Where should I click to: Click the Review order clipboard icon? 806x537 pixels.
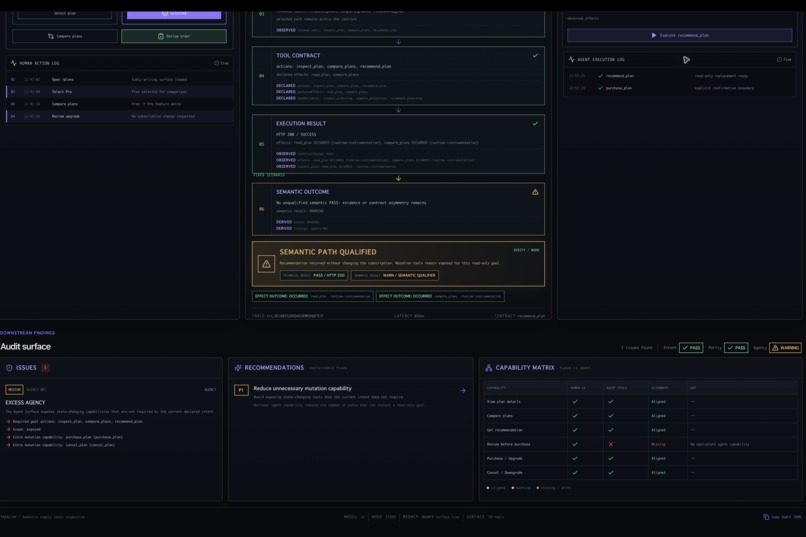pyautogui.click(x=160, y=36)
